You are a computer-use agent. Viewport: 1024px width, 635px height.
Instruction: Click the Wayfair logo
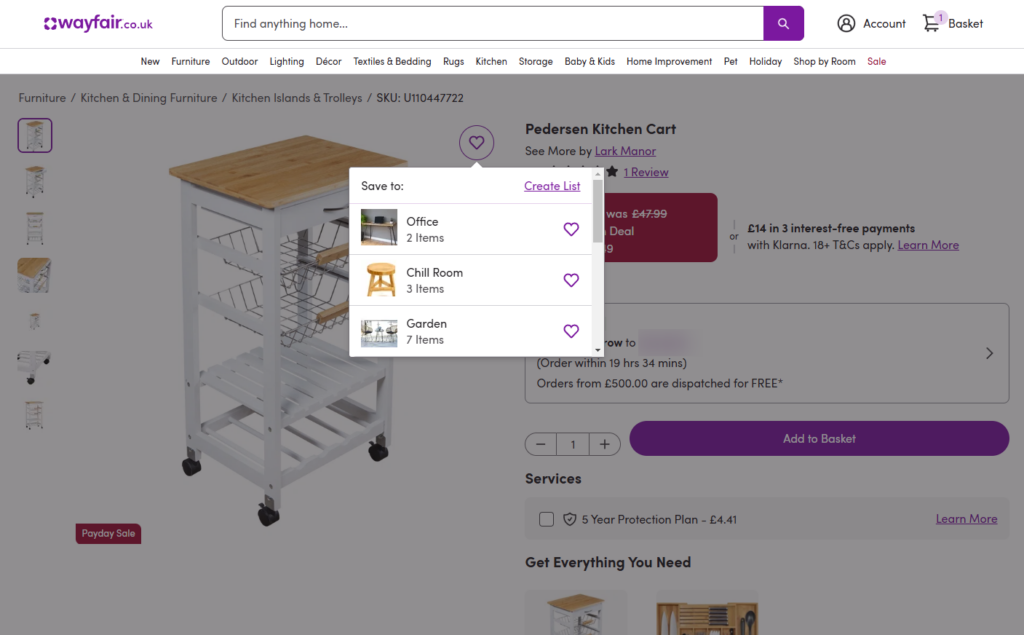pyautogui.click(x=96, y=22)
